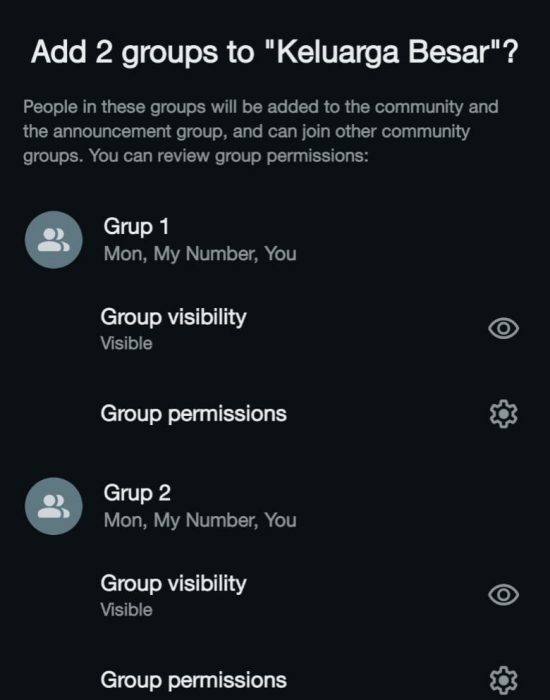Select the Grup 2 group name
The image size is (550, 700).
(x=137, y=493)
